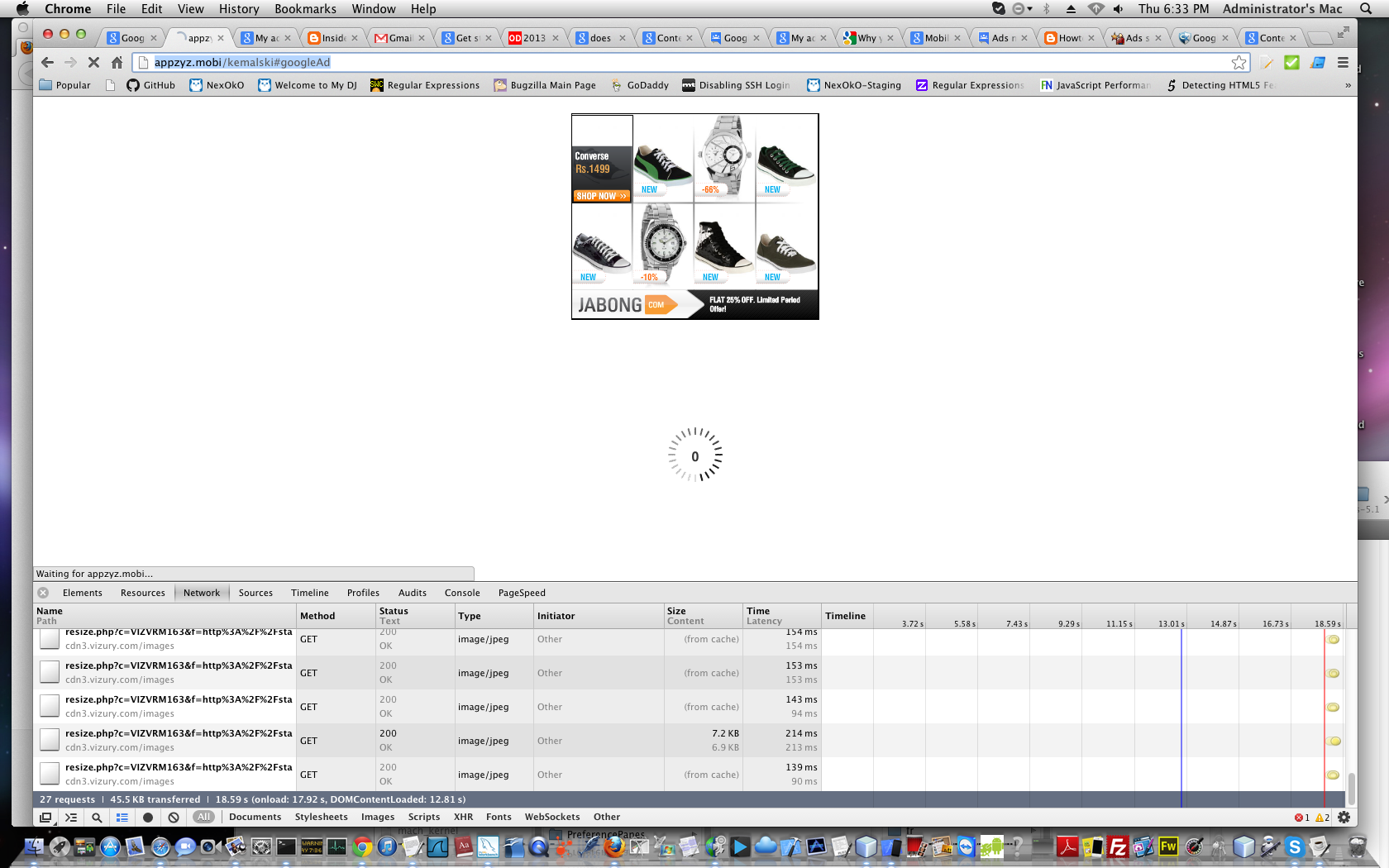
Task: Sort network table by Initiator column
Action: 599,616
